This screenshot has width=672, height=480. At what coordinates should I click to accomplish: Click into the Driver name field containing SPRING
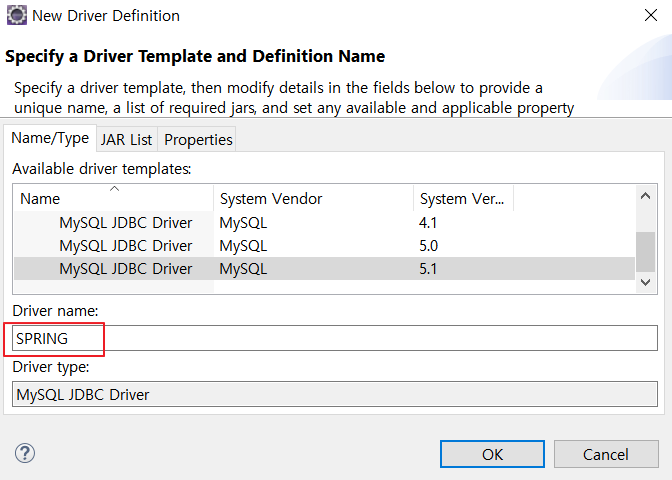pyautogui.click(x=335, y=338)
